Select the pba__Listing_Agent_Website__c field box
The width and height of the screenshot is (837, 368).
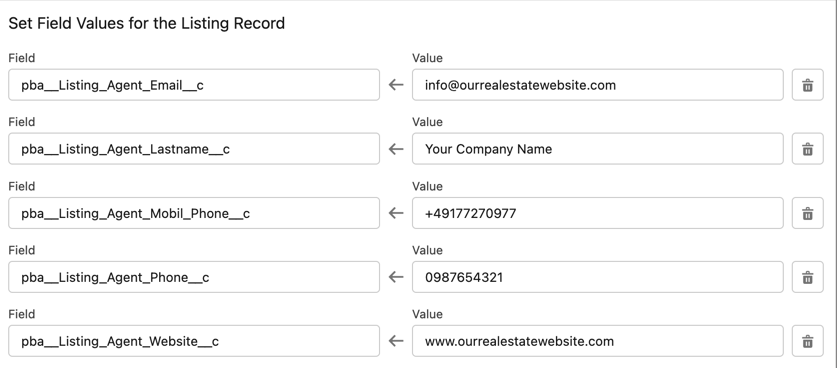pos(194,341)
